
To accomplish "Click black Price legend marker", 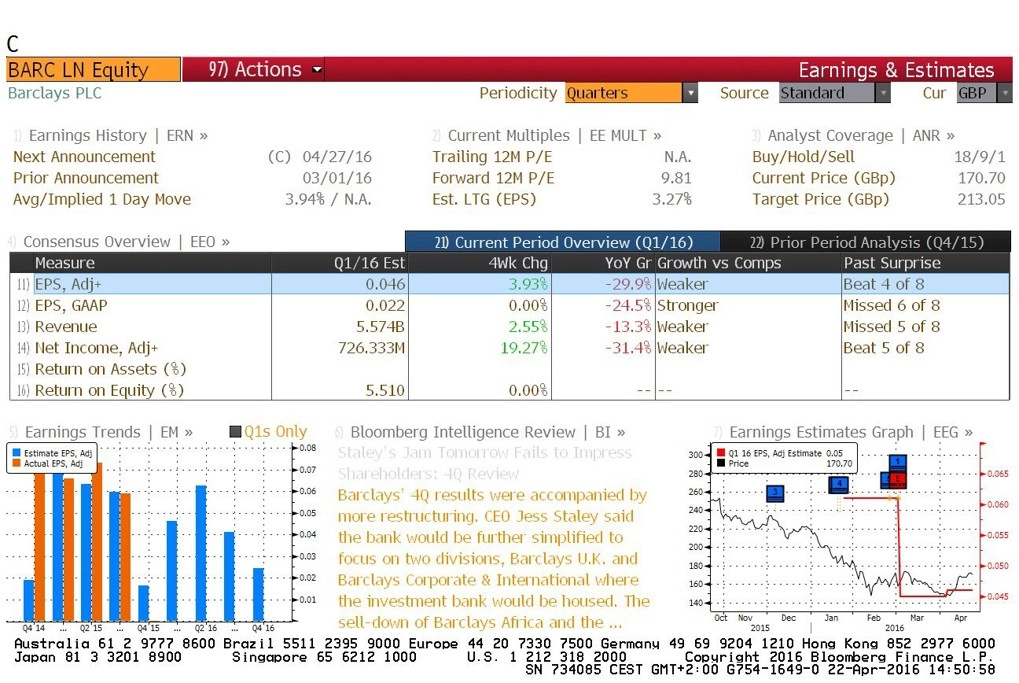I will (721, 464).
